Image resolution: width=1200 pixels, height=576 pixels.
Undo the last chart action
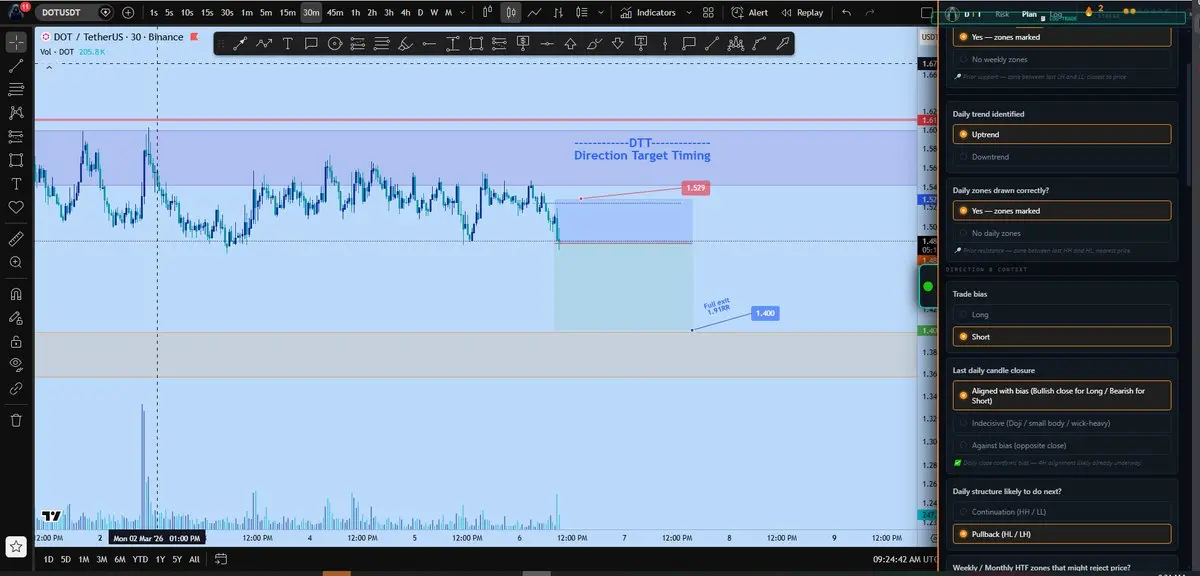[x=846, y=13]
